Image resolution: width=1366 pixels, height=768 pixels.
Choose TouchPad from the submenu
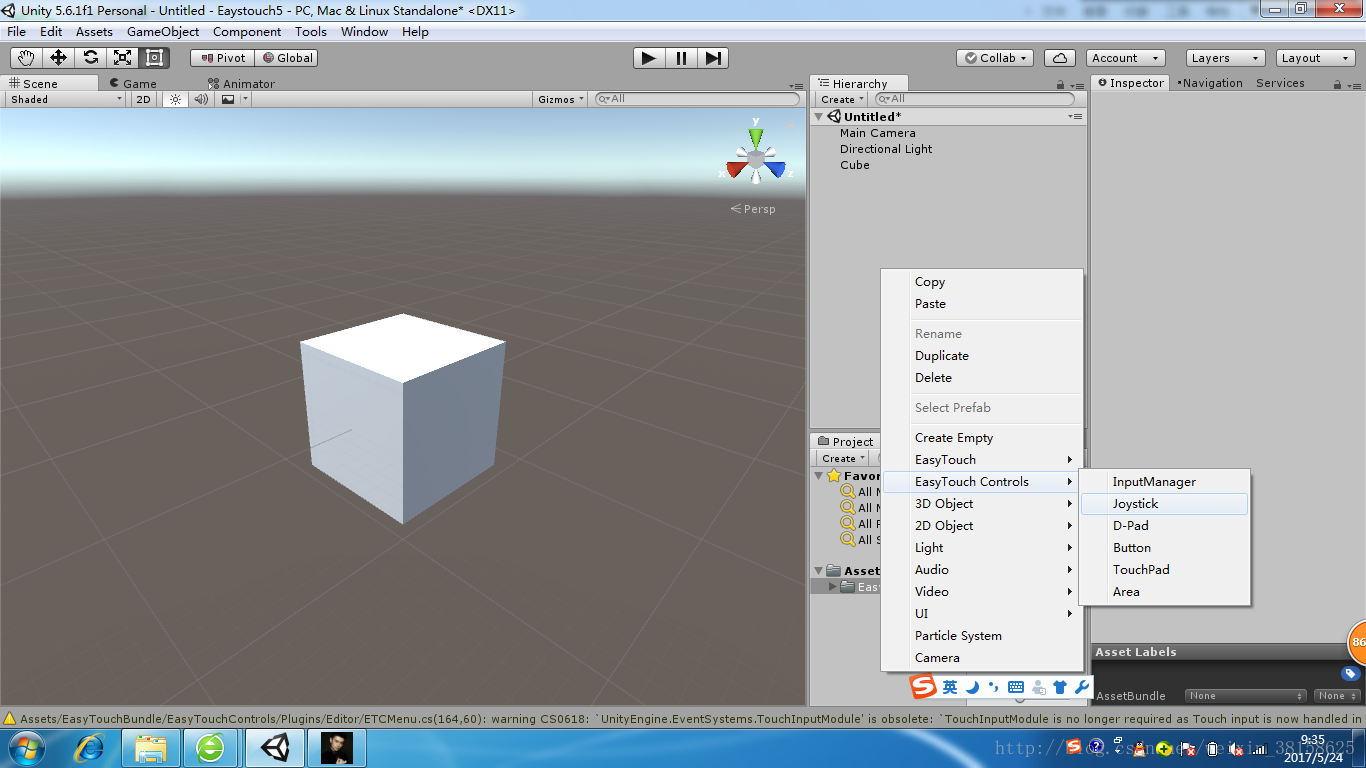click(1164, 570)
